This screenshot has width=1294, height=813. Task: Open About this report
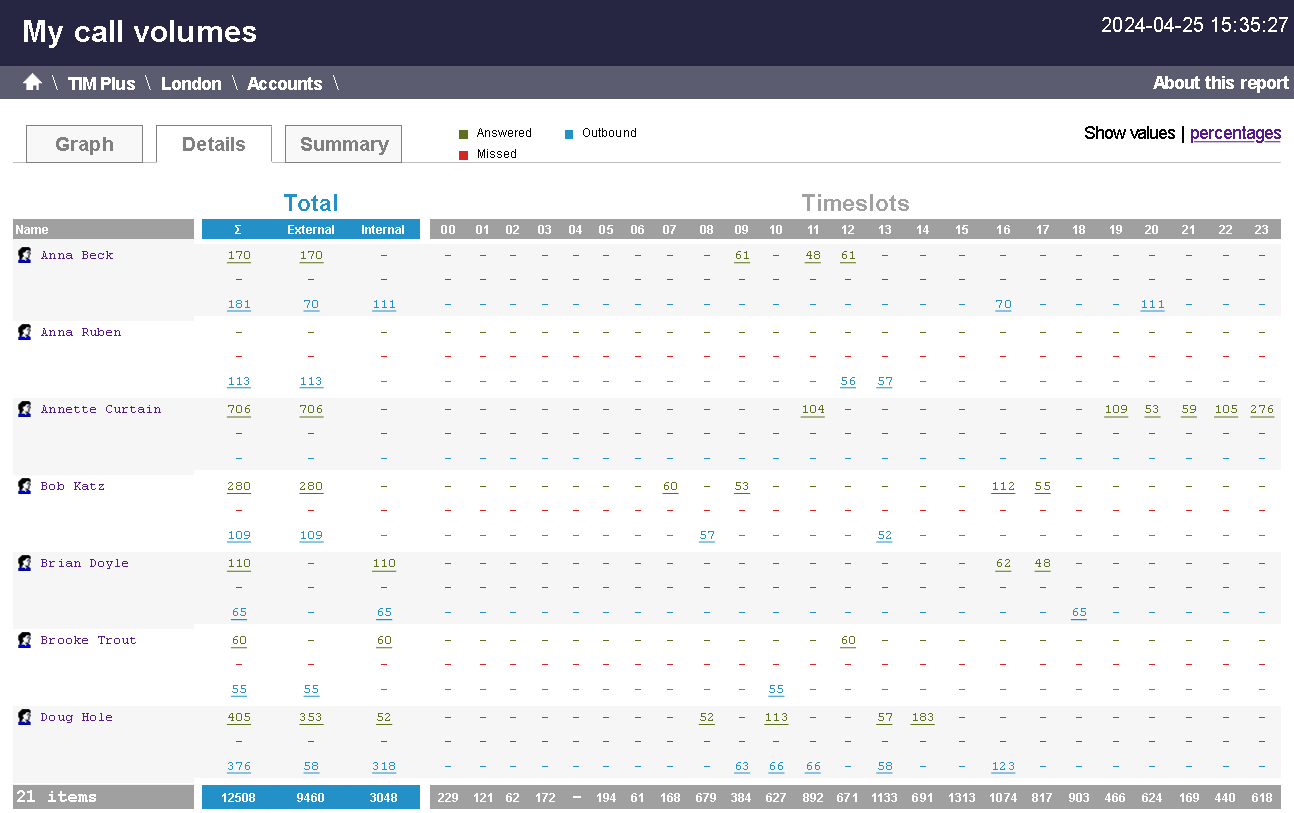(x=1220, y=83)
